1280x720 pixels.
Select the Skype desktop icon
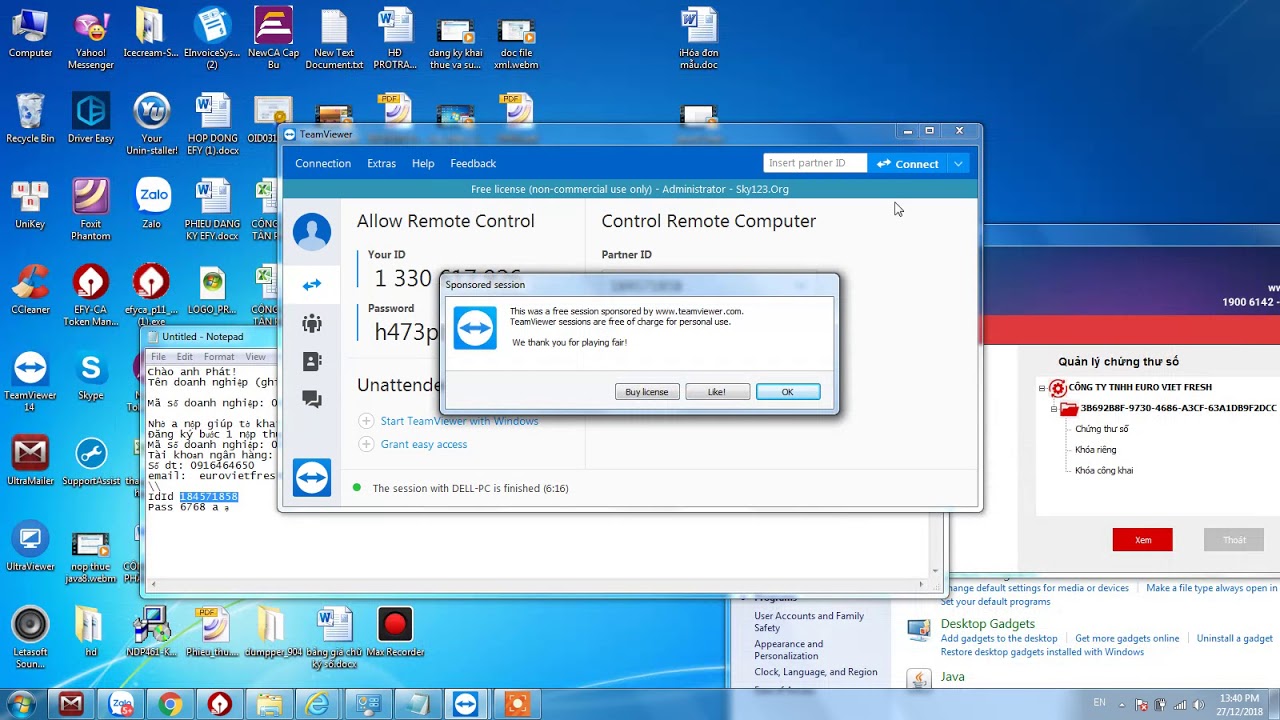tap(91, 377)
